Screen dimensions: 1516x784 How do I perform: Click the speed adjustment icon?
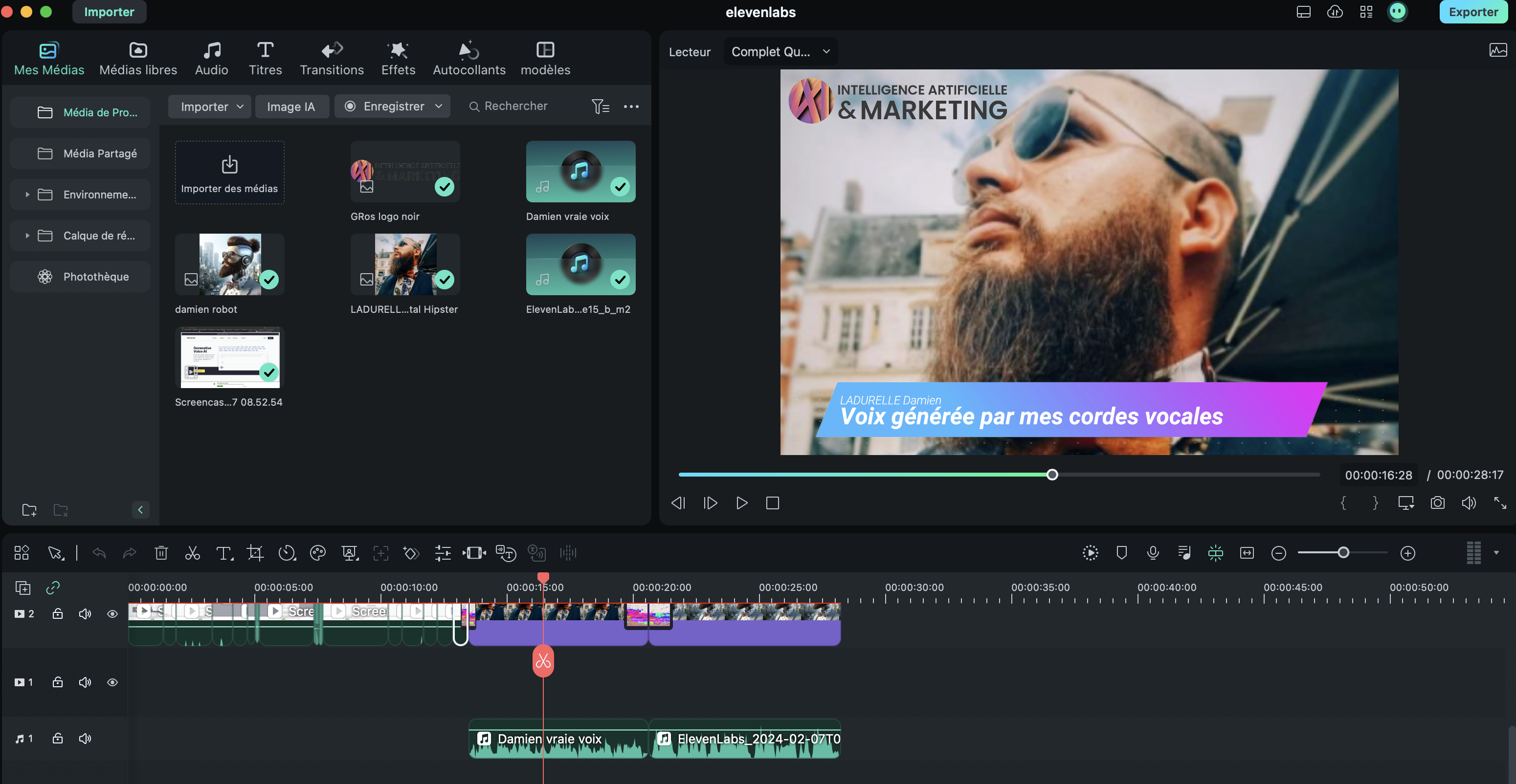pyautogui.click(x=287, y=553)
